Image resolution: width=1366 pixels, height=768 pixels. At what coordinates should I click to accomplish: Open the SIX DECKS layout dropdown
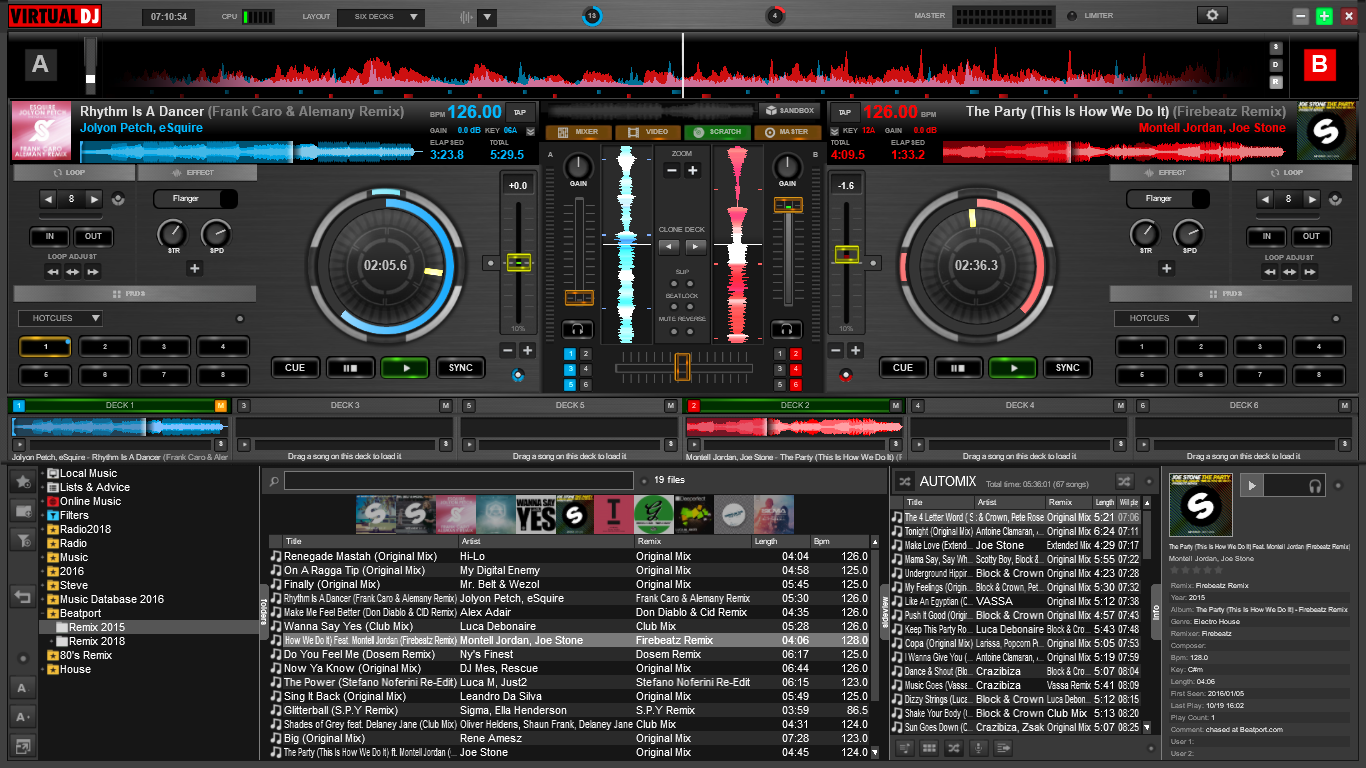381,17
